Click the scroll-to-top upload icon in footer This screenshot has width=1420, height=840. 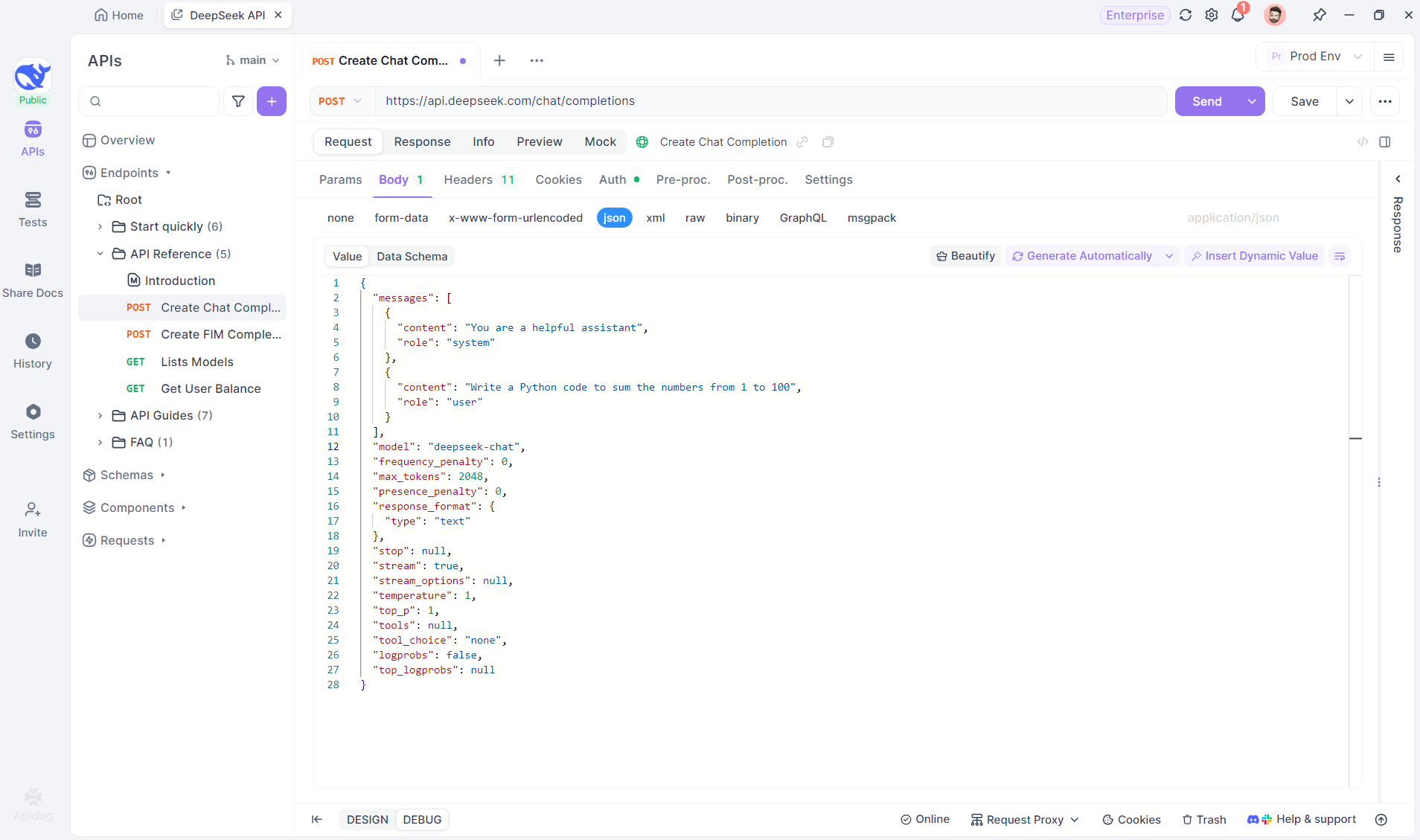click(x=1381, y=819)
